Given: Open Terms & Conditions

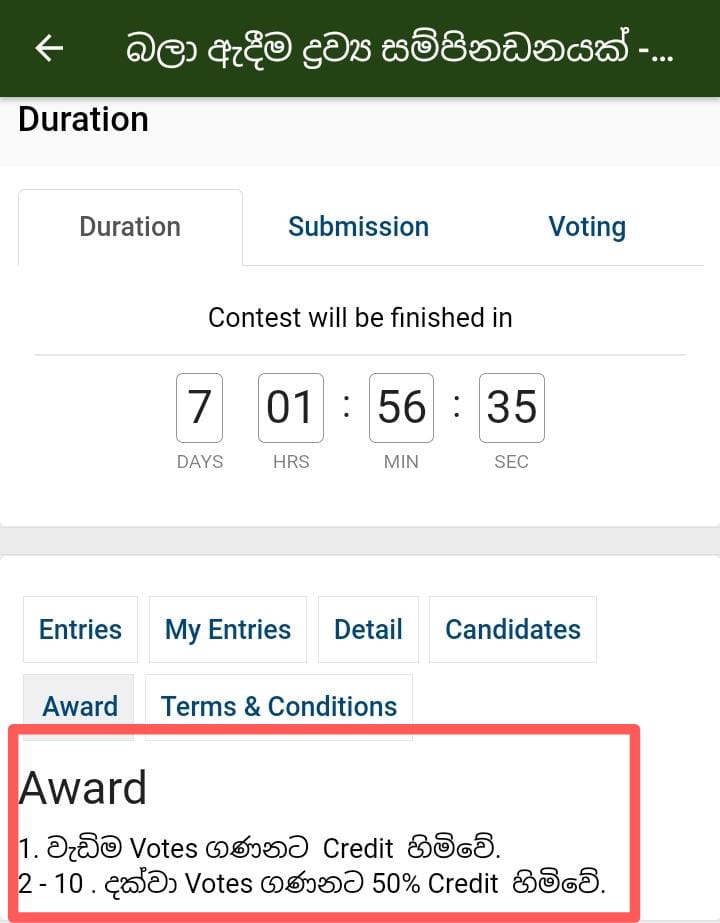Looking at the screenshot, I should pyautogui.click(x=279, y=706).
